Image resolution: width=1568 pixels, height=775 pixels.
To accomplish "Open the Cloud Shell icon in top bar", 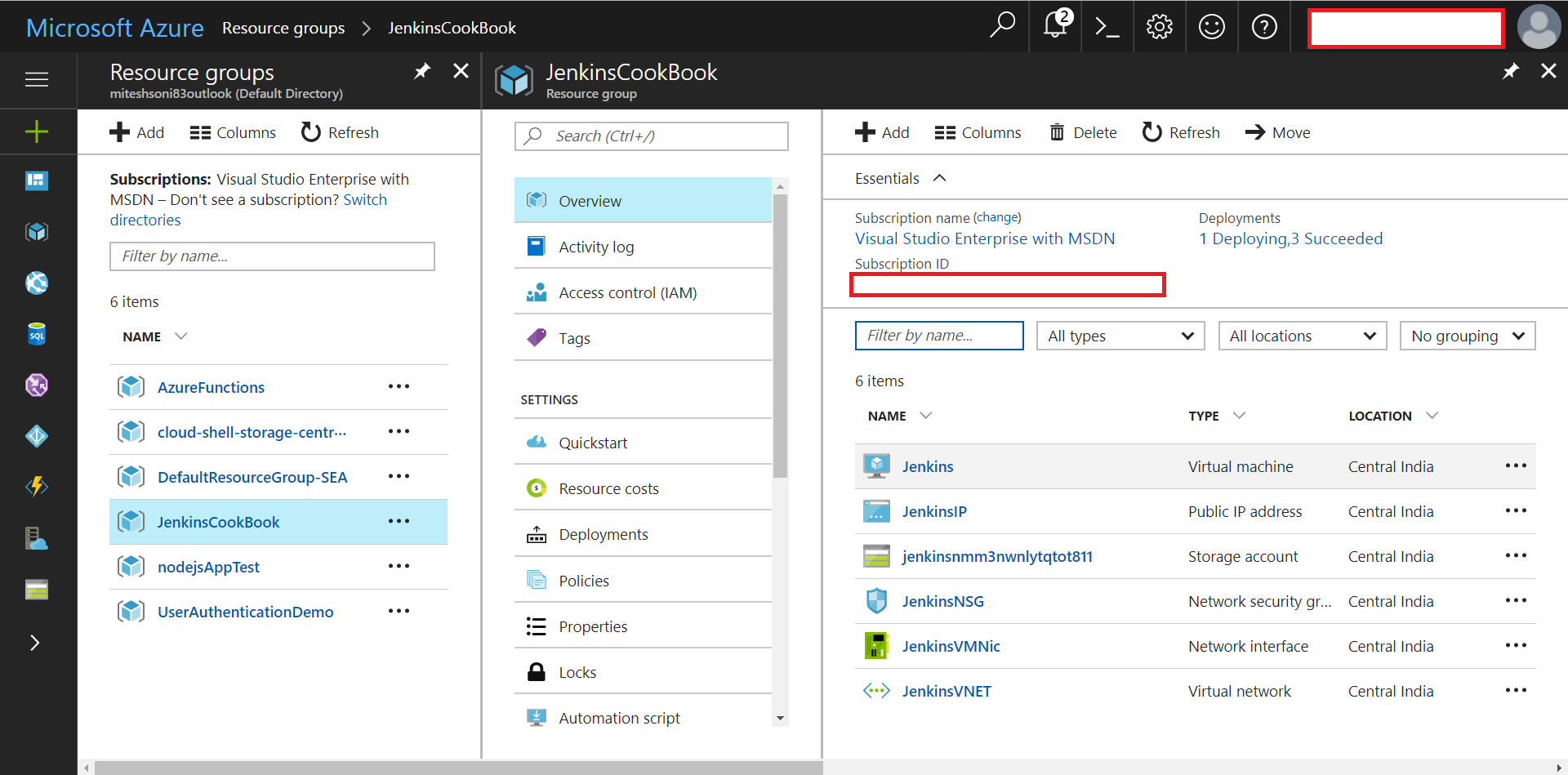I will click(x=1107, y=27).
